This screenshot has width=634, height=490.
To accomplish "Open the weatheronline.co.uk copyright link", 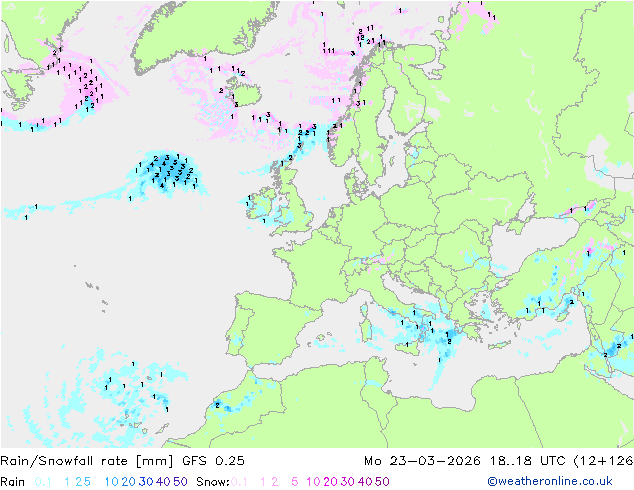I will tap(550, 481).
